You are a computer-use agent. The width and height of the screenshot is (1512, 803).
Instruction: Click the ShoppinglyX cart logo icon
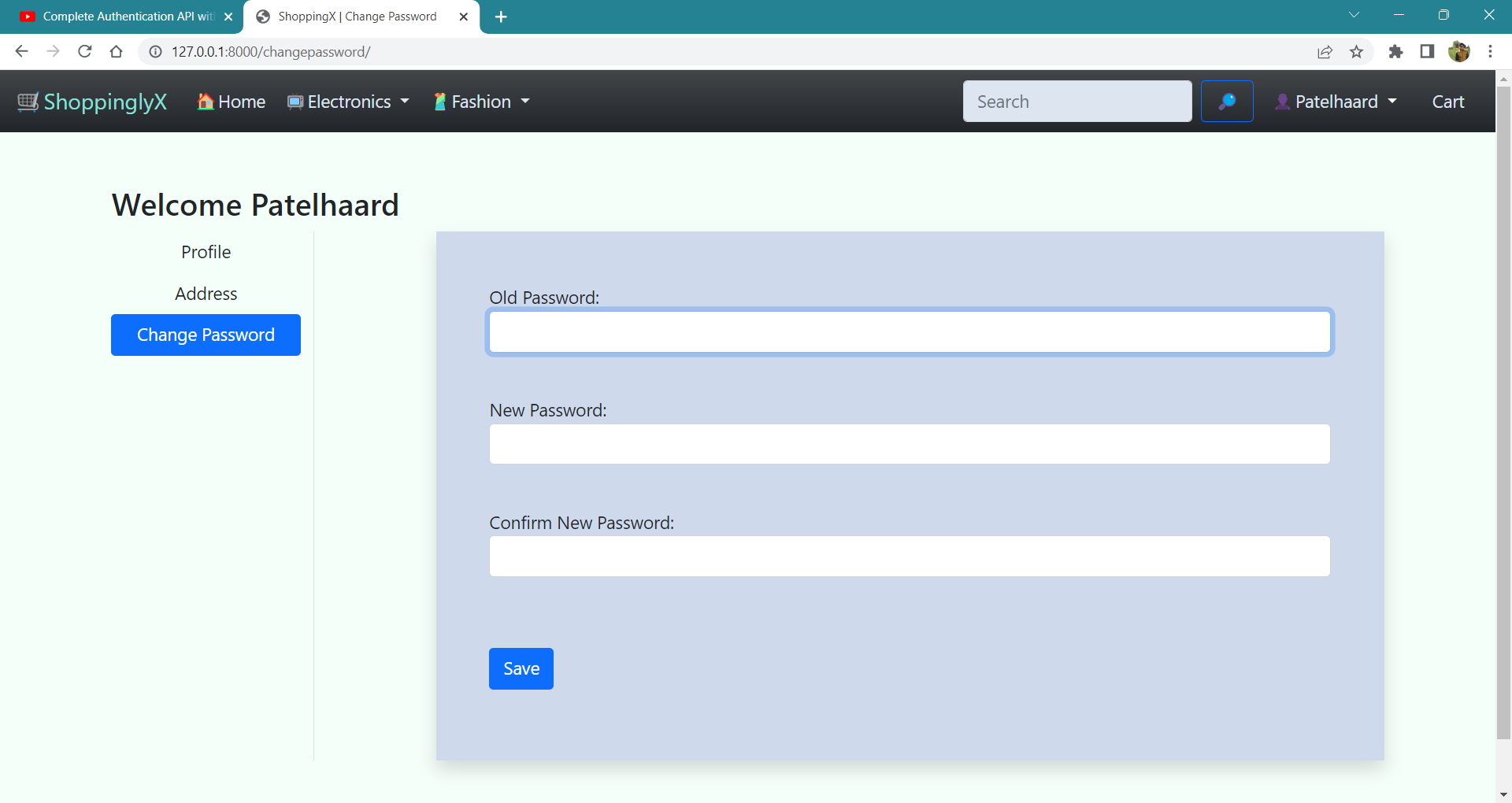tap(27, 101)
